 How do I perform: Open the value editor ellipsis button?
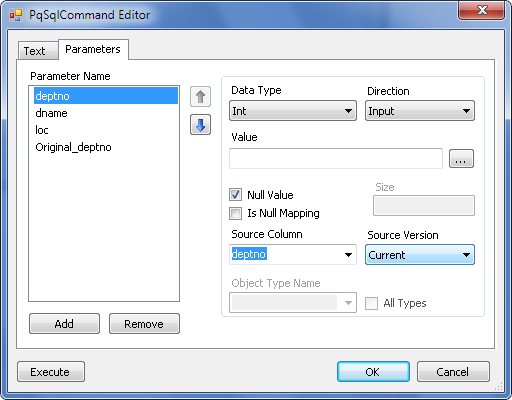(x=461, y=159)
